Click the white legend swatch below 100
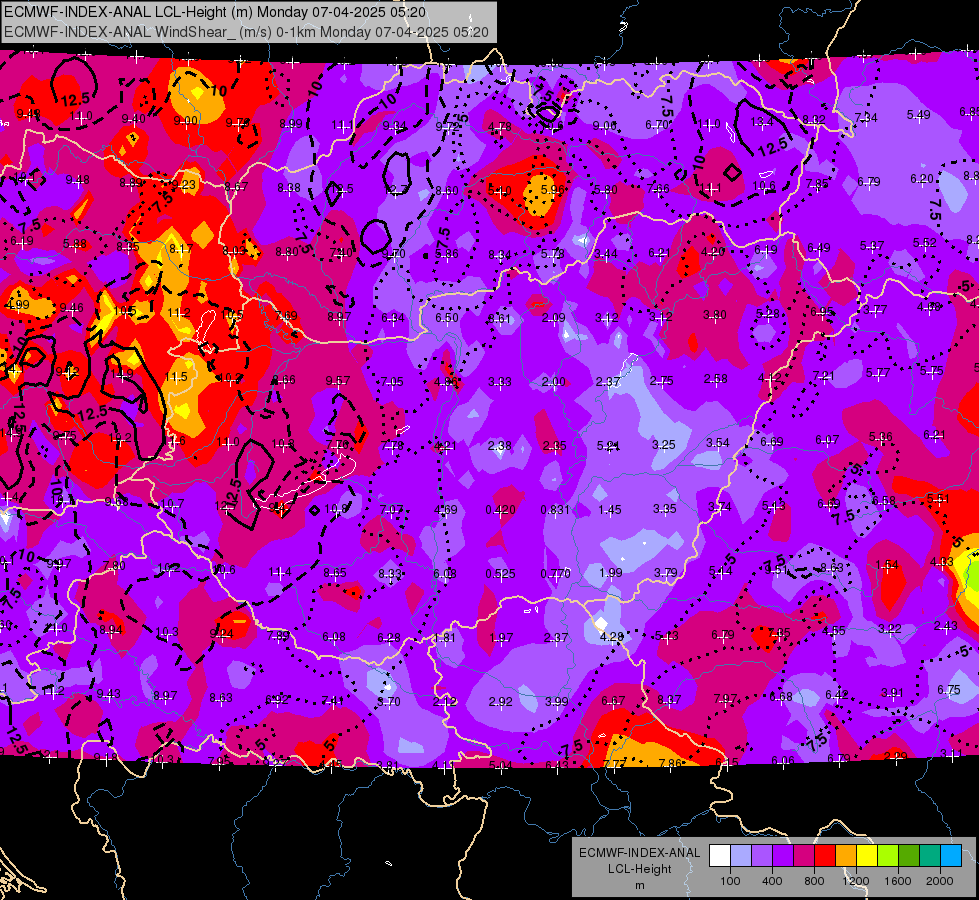Screen dimensions: 979x900 point(720,856)
